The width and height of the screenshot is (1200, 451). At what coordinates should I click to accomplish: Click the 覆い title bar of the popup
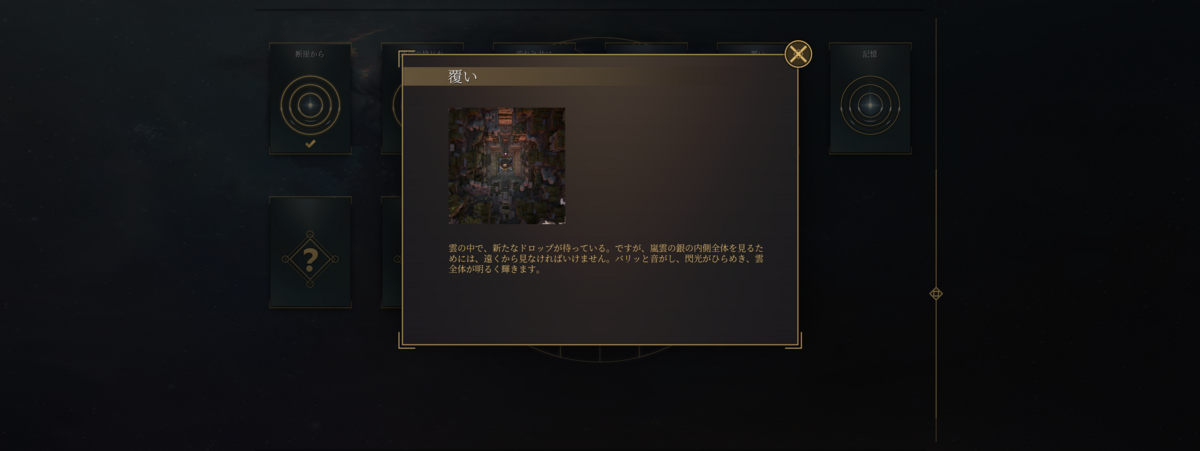[x=600, y=77]
